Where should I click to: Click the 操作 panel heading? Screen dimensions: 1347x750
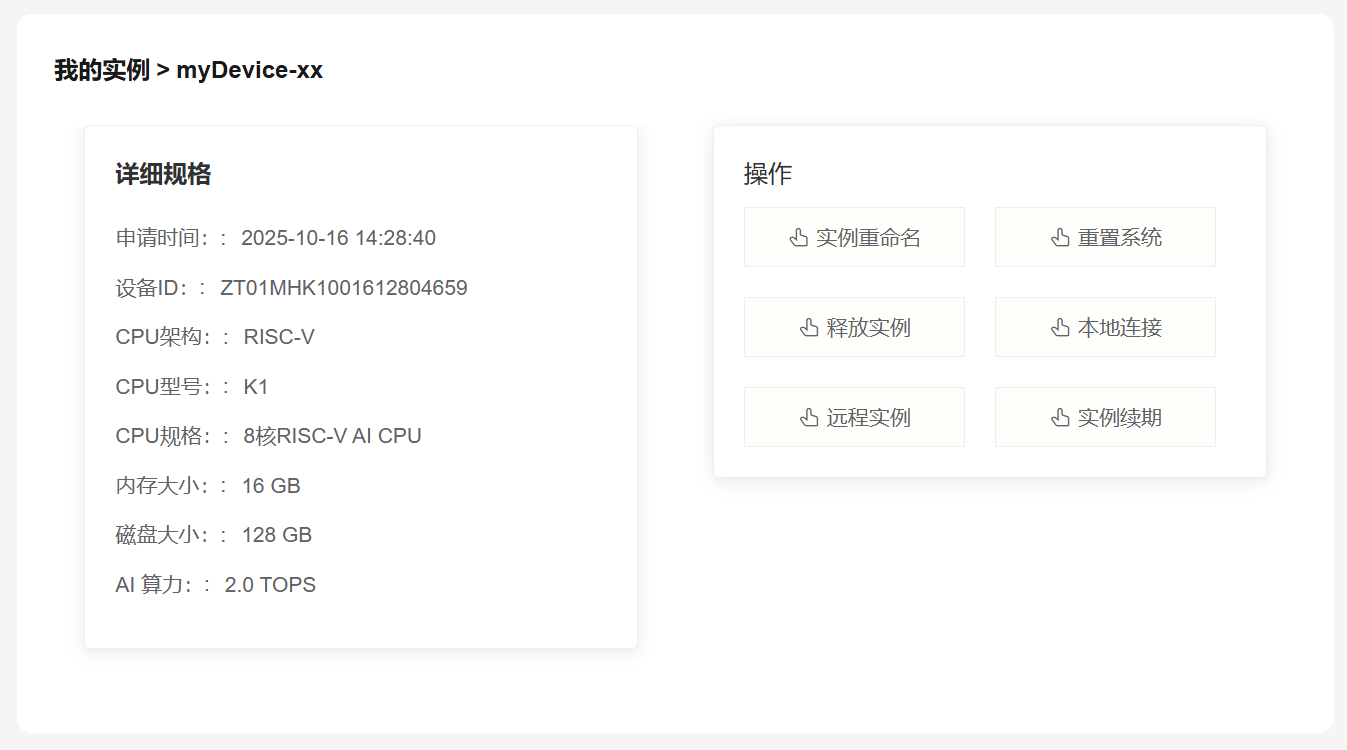768,174
